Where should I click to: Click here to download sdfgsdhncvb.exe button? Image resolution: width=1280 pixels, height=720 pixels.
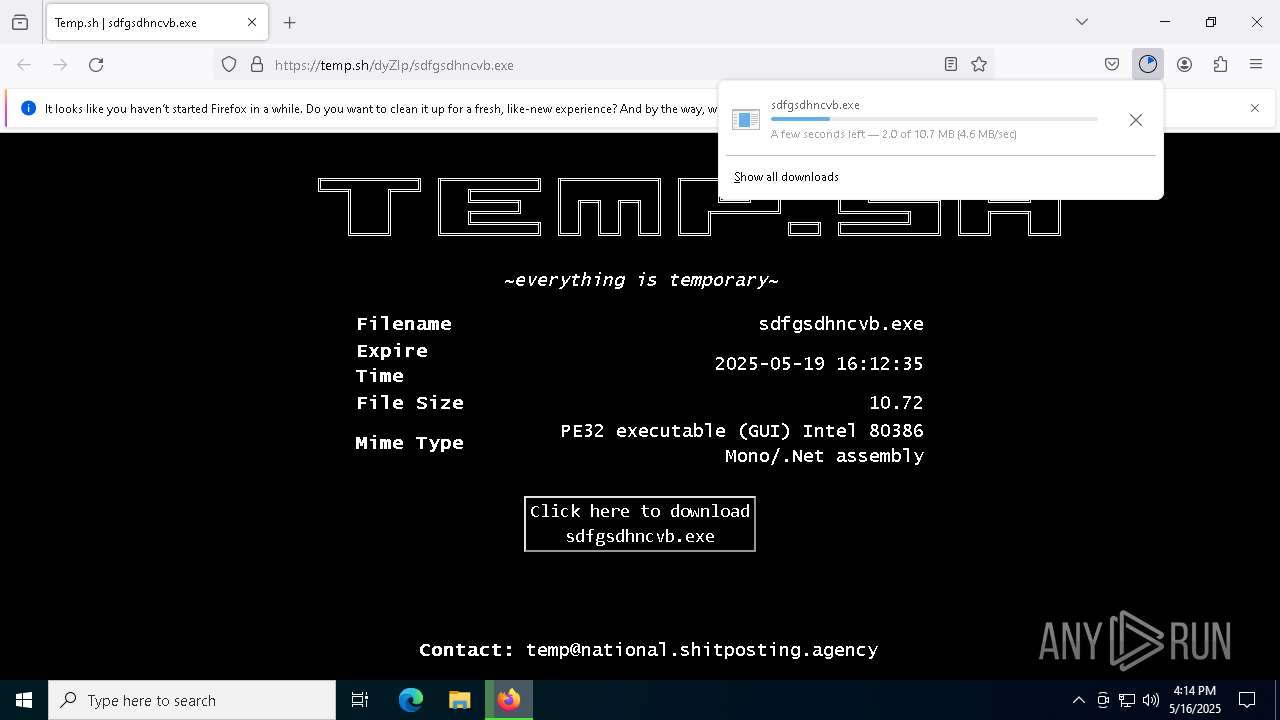640,524
